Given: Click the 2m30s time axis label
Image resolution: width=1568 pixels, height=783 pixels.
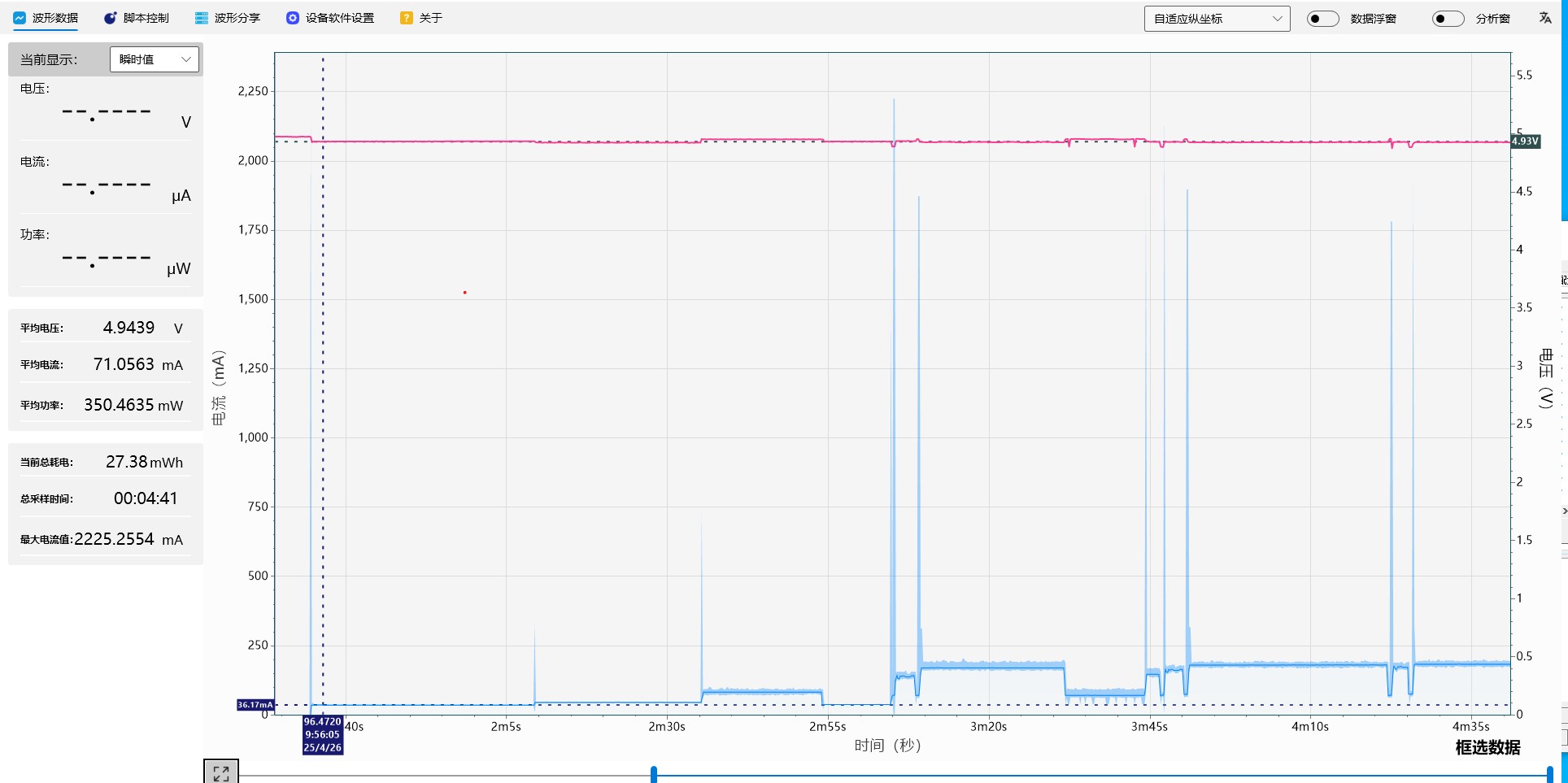Looking at the screenshot, I should 666,727.
